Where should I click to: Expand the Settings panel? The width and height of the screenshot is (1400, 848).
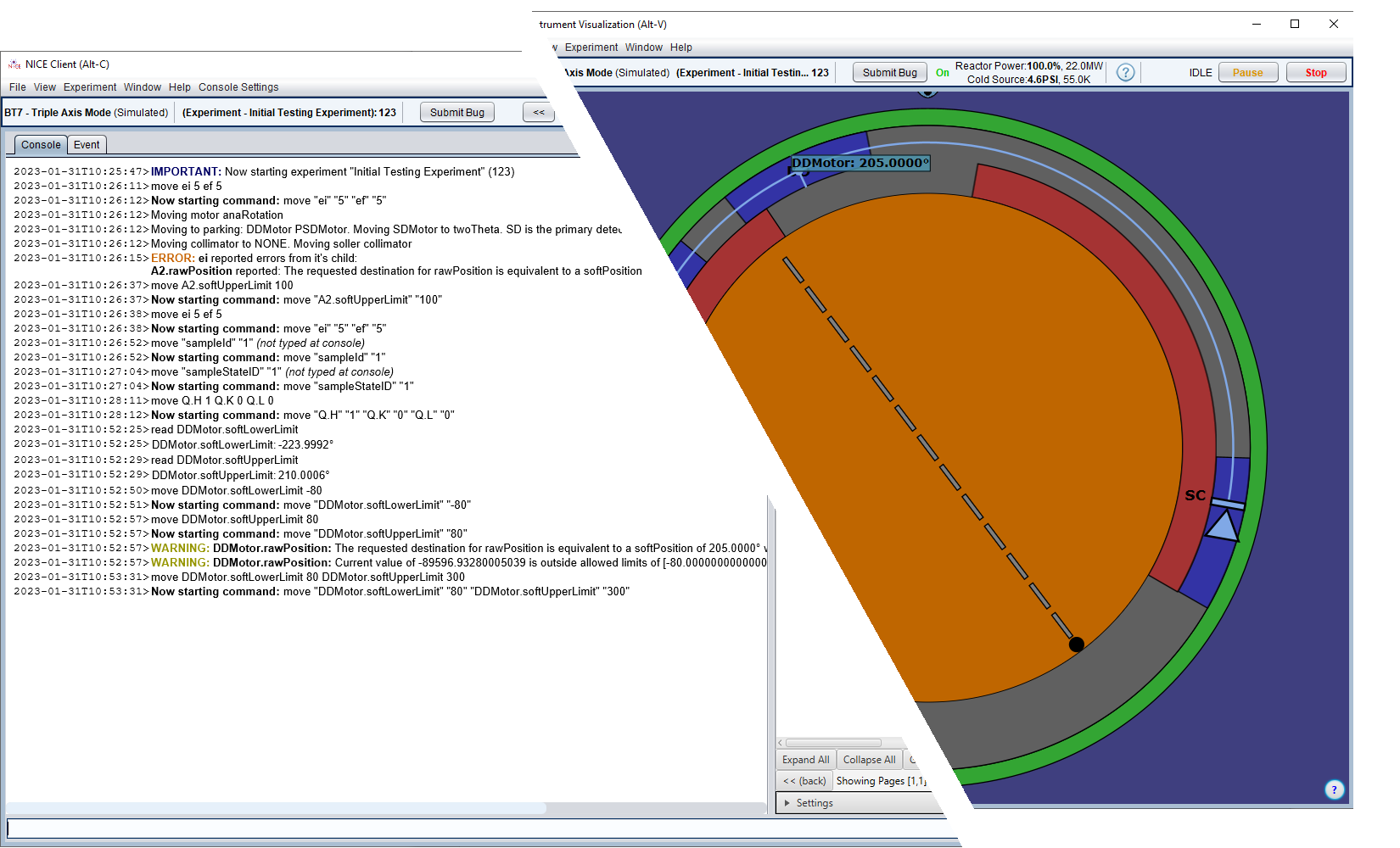(x=814, y=803)
